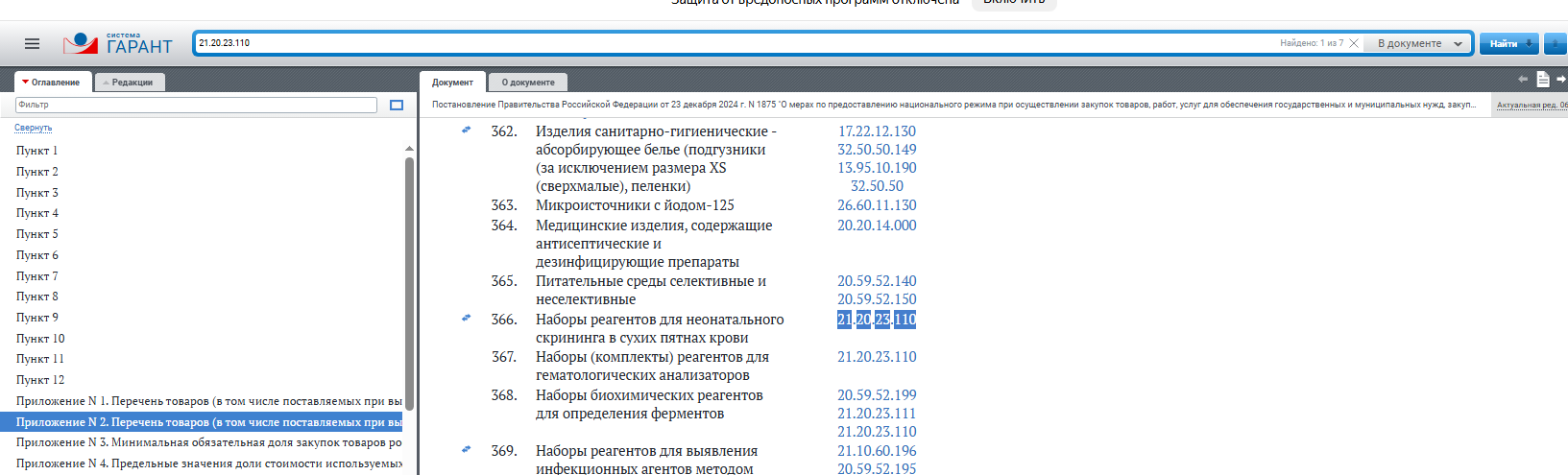Viewport: 1568px width, 475px height.
Task: Select Пункт 7 in the contents tree
Action: (x=37, y=276)
